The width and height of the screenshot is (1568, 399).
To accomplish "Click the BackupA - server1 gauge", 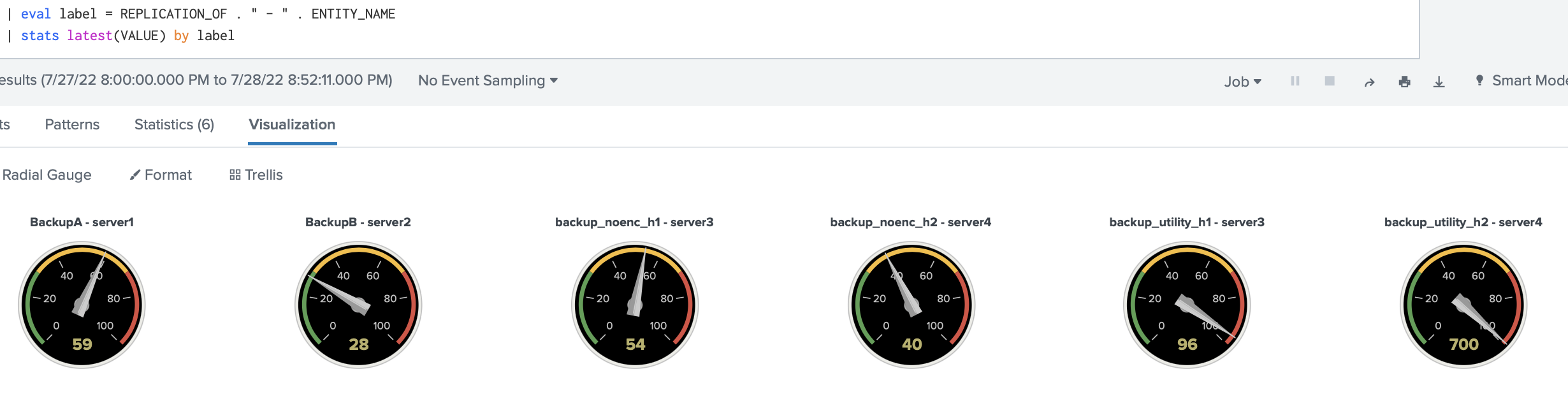I will (x=82, y=305).
